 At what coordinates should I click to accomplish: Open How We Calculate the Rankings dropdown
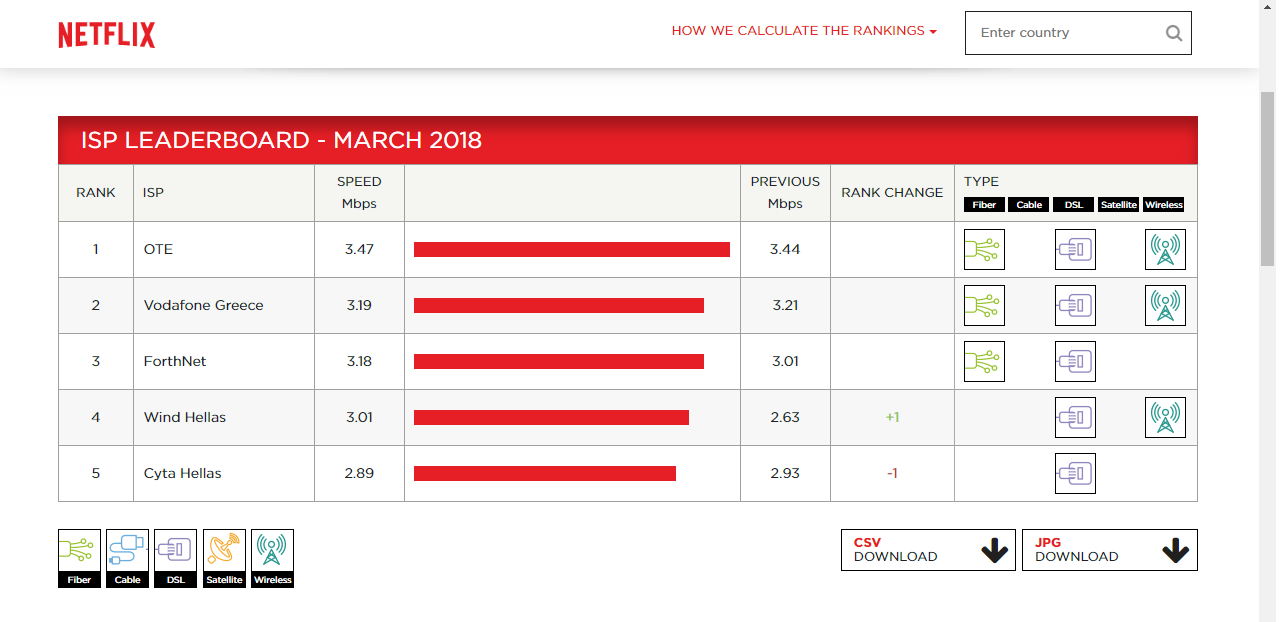pos(804,31)
